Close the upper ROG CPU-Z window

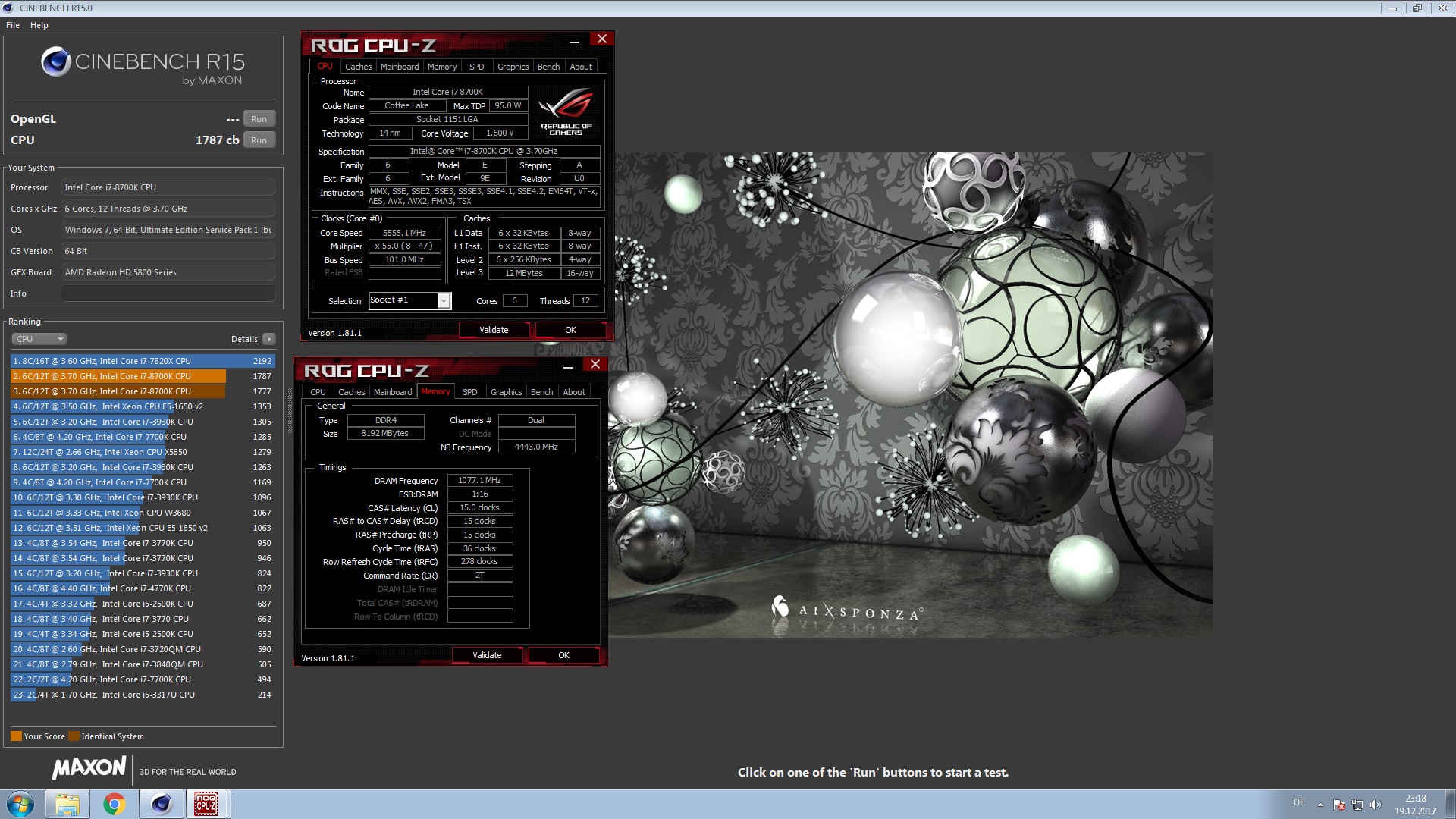coord(602,39)
